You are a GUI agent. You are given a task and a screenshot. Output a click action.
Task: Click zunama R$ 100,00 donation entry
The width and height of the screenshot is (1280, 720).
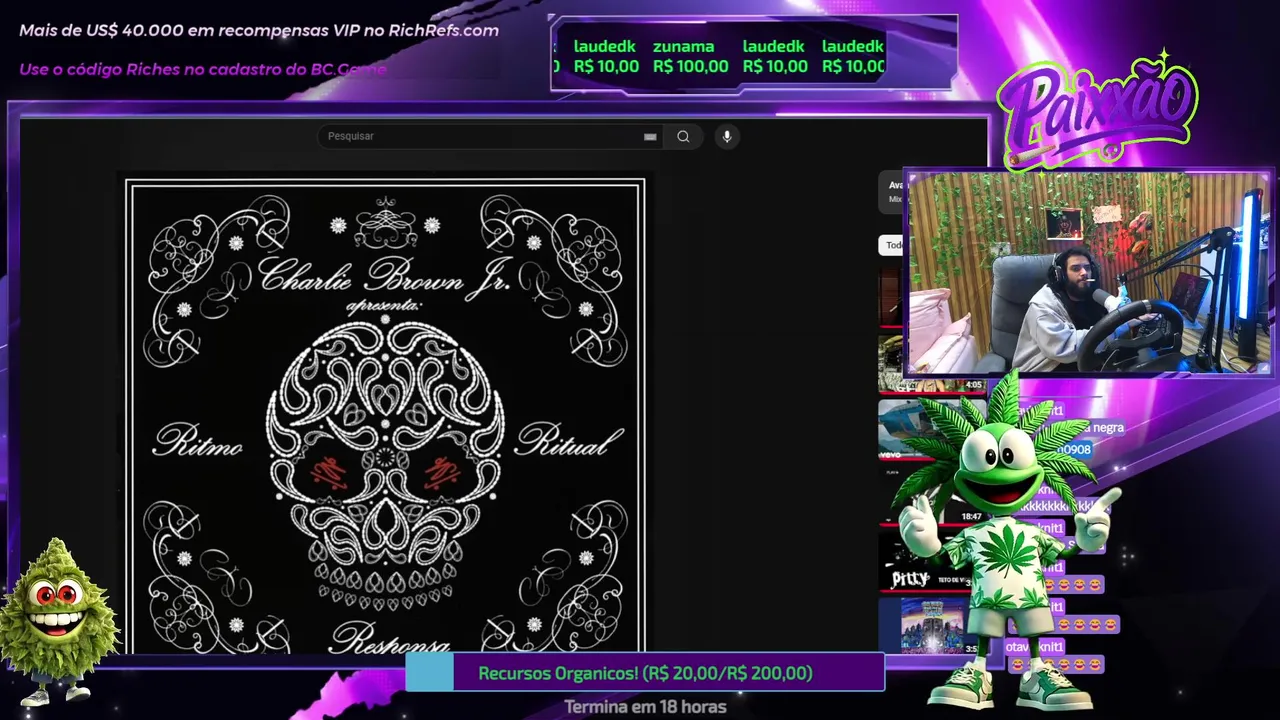coord(690,57)
